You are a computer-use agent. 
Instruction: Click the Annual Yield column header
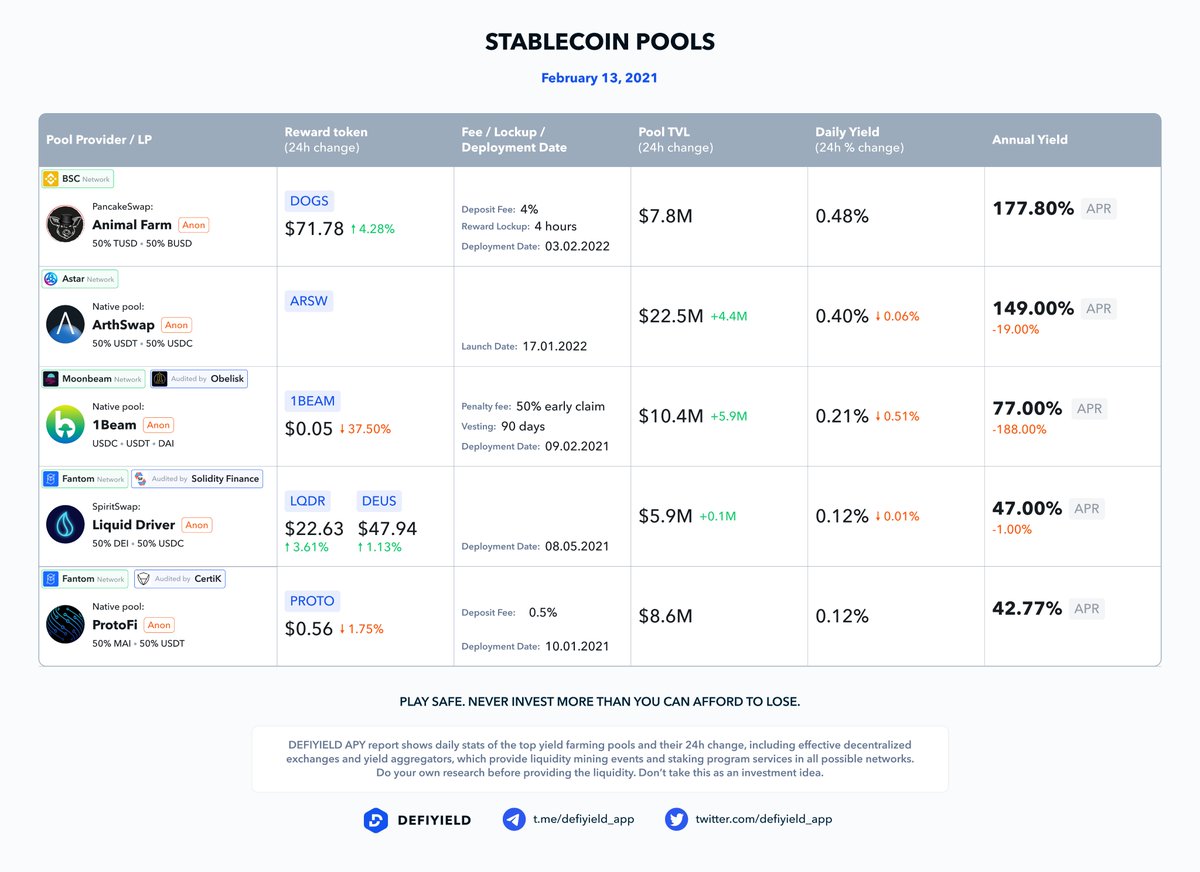1030,140
